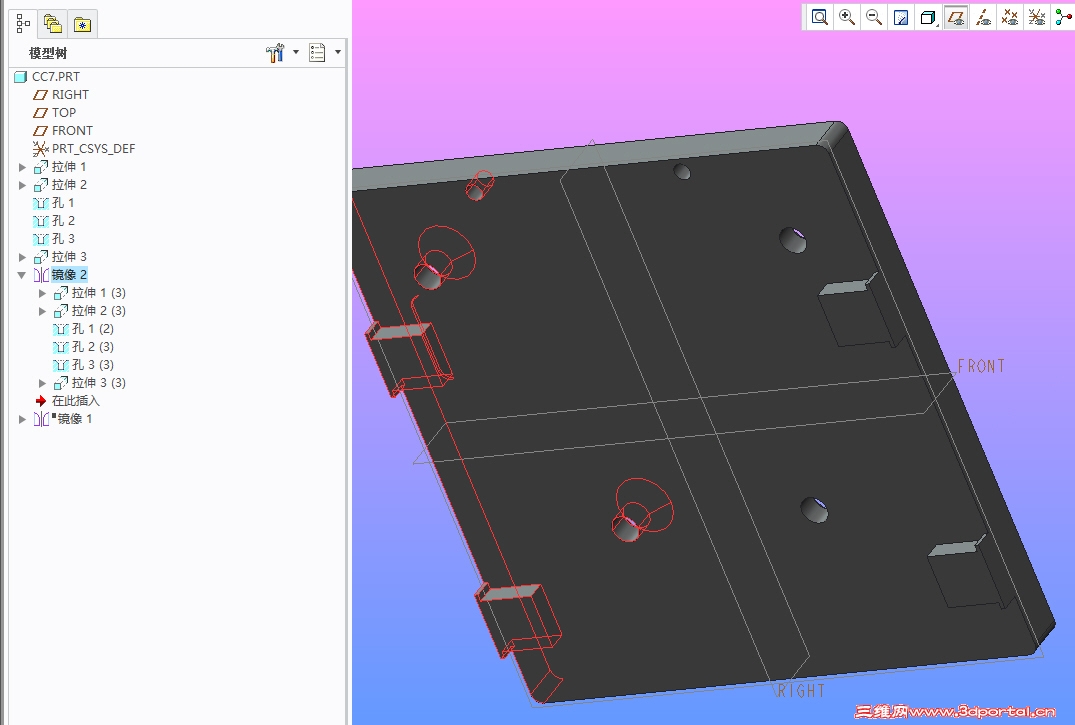Expand the 镜像 1 mirror node
Image resolution: width=1075 pixels, height=725 pixels.
(22, 419)
